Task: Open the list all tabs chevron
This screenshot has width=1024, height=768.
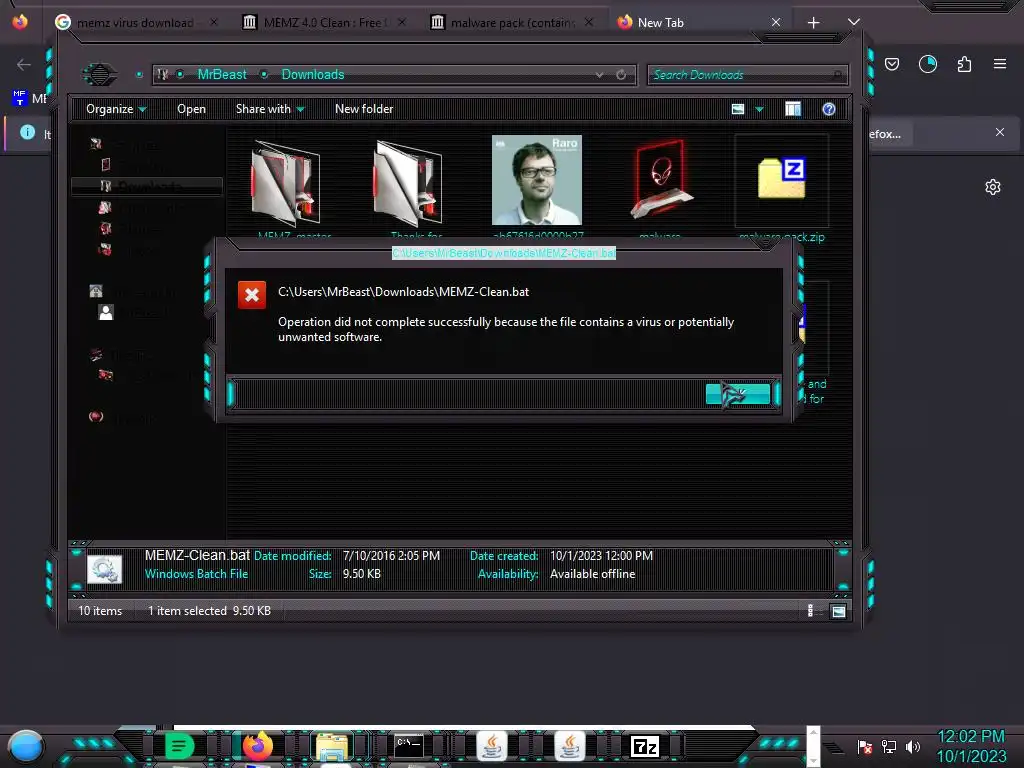Action: pos(854,22)
